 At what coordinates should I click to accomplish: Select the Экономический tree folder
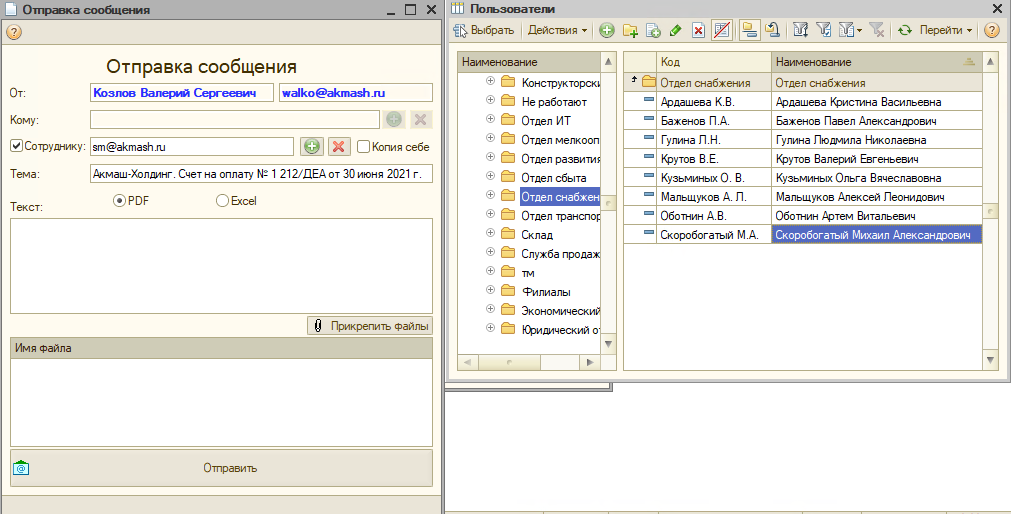click(560, 311)
